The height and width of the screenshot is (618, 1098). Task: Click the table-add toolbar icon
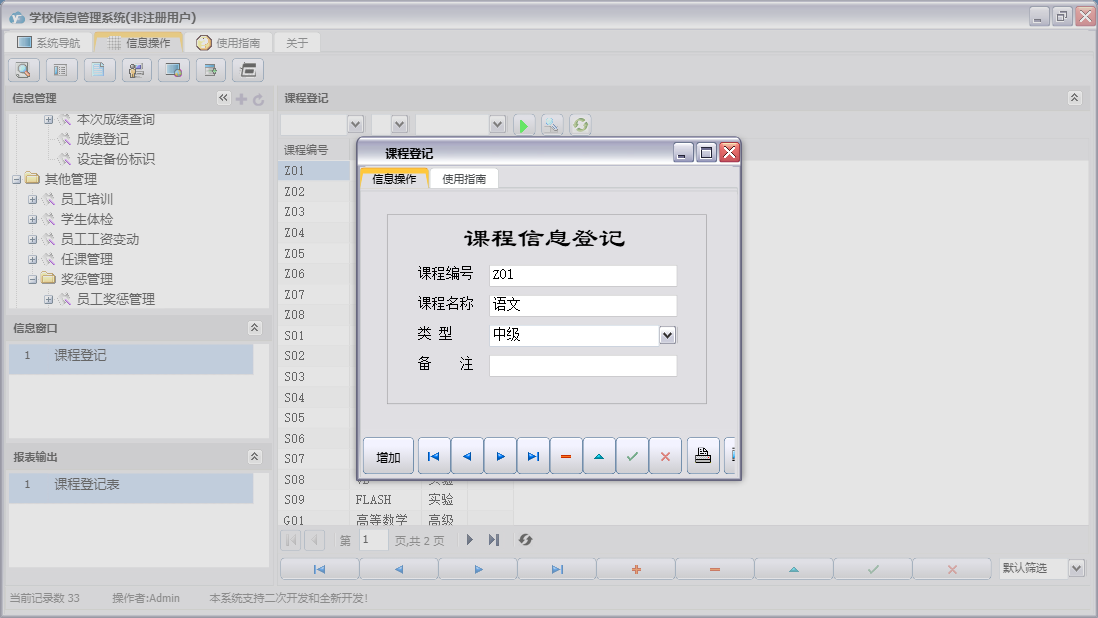click(x=211, y=70)
